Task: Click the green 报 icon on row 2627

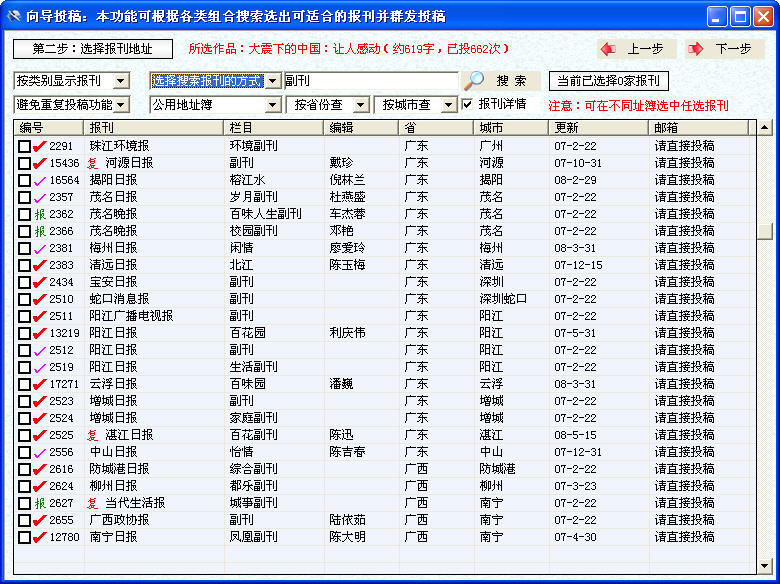Action: pos(40,503)
